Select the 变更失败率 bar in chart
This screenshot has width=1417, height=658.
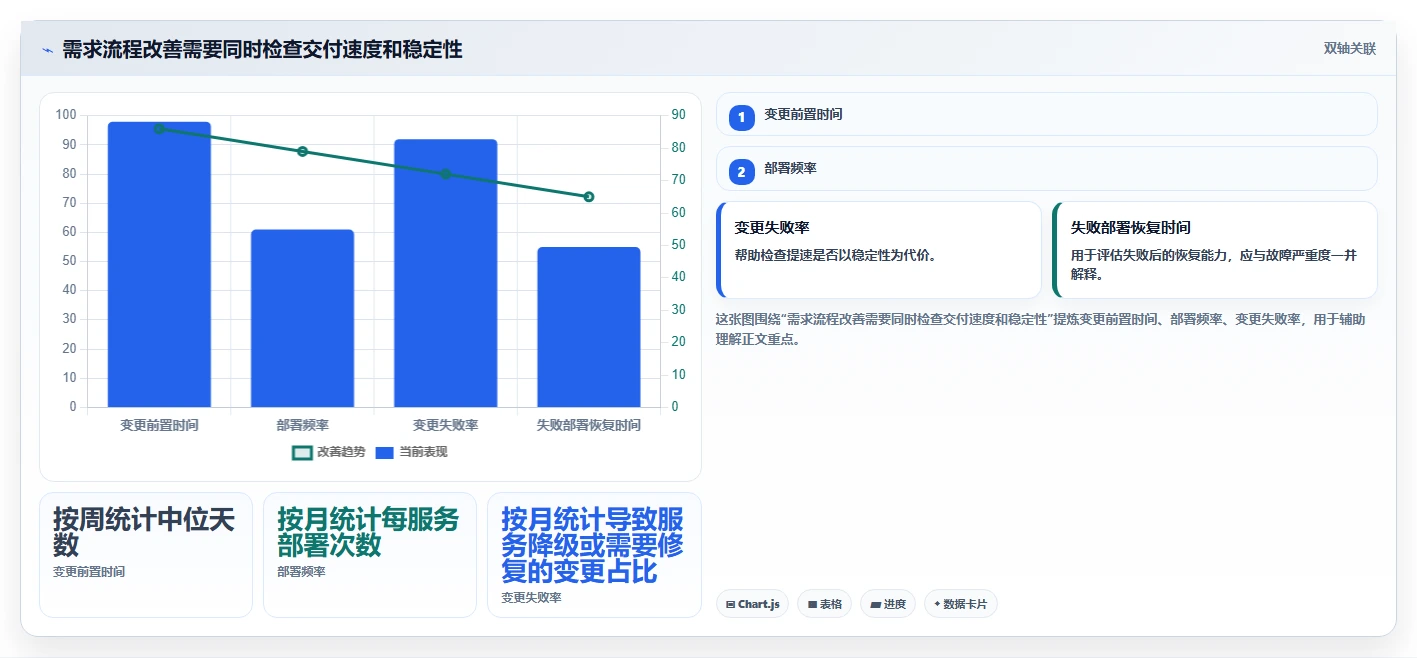[x=446, y=273]
